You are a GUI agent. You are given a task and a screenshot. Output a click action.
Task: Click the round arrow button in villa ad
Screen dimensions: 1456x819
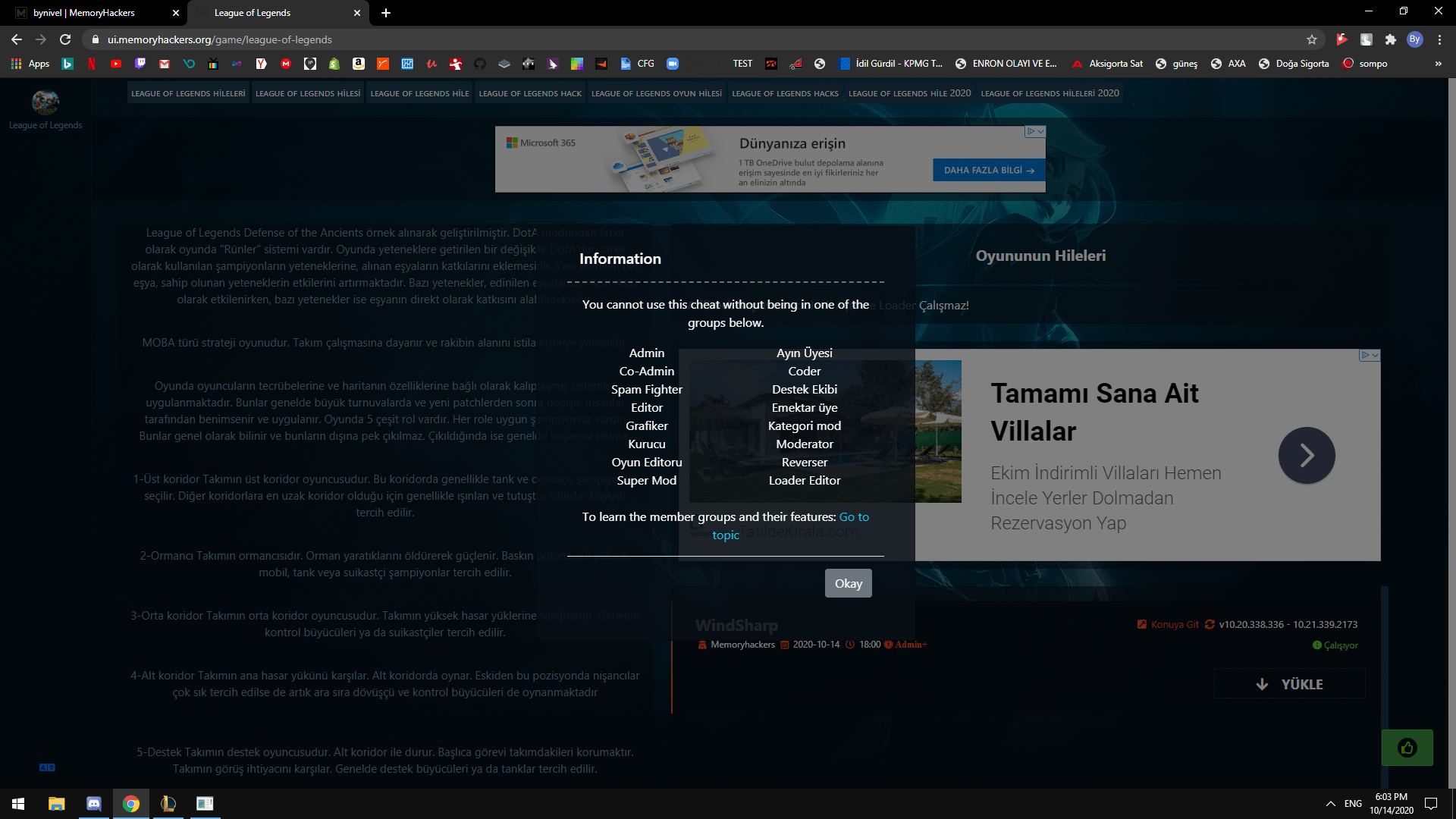(x=1307, y=455)
